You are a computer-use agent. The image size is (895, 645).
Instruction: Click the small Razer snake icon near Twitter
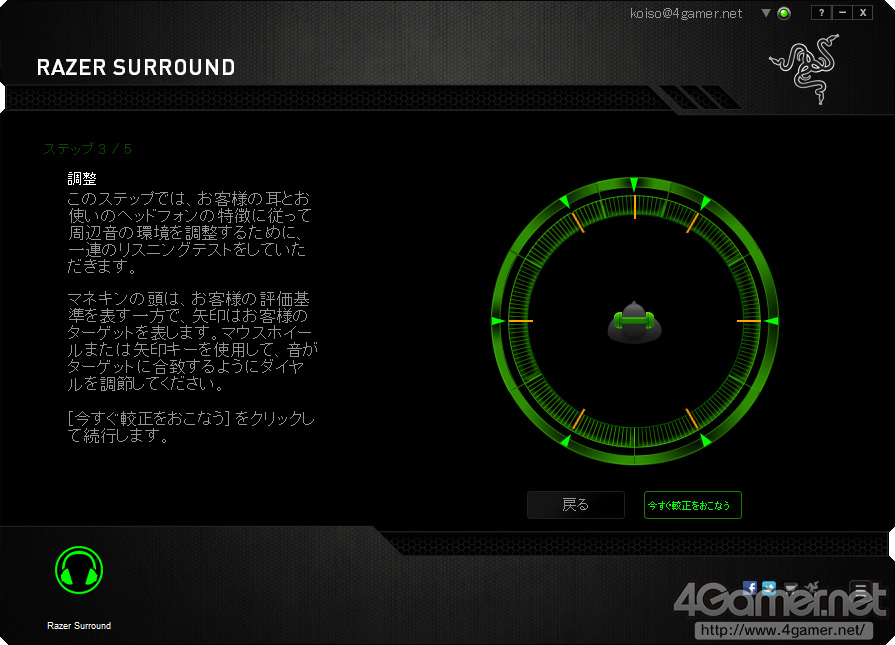click(x=812, y=588)
